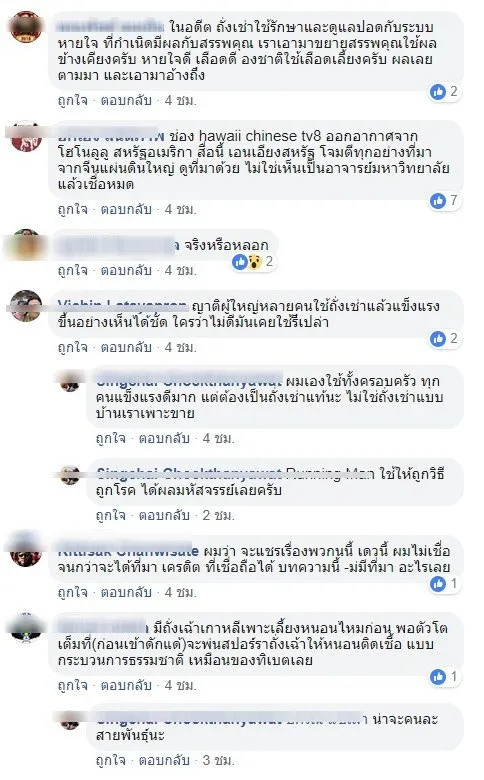Open avatar of first comment author
The height and width of the screenshot is (780, 484).
(26, 26)
